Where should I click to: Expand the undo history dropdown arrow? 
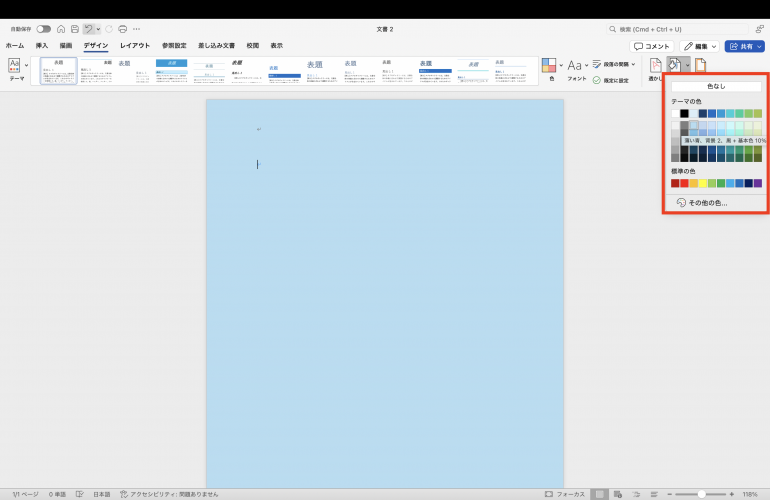coord(98,29)
